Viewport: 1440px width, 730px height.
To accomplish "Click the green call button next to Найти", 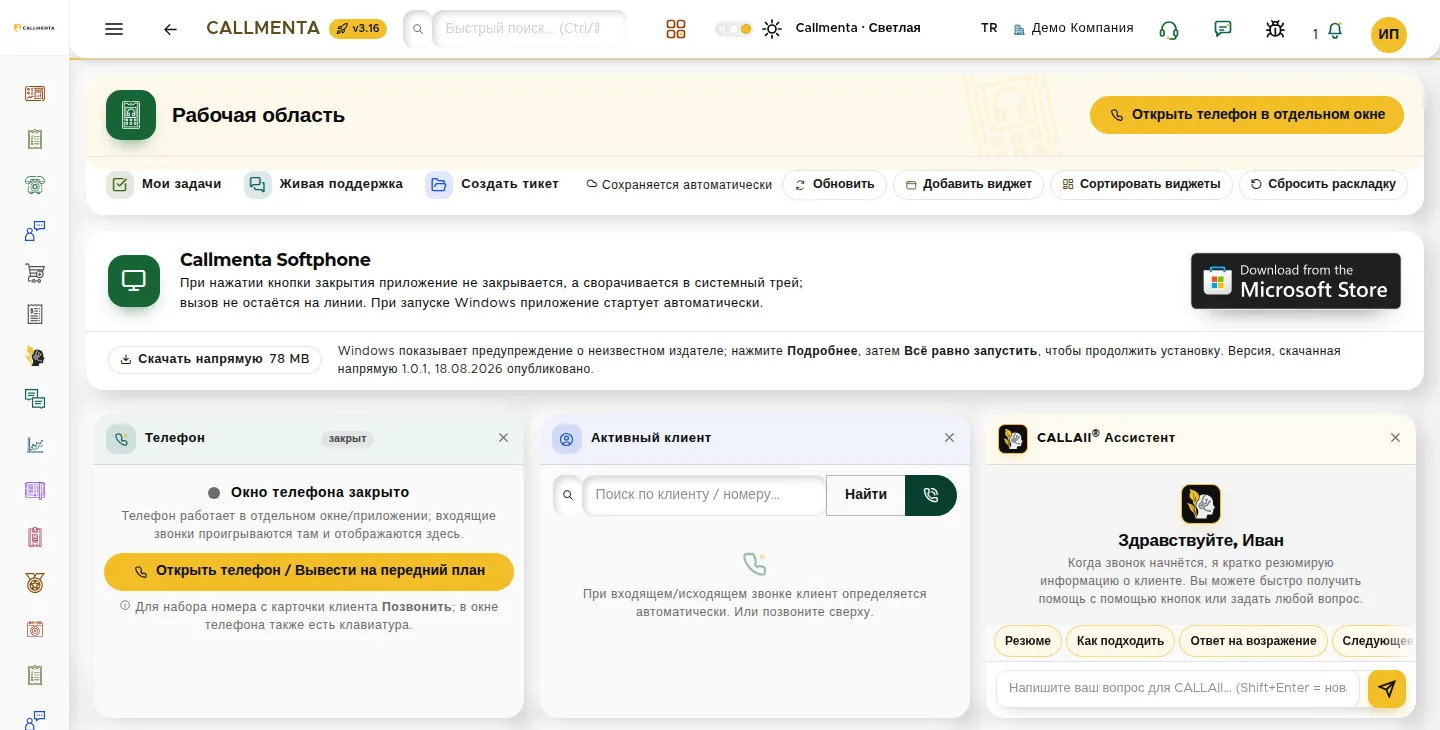I will pyautogui.click(x=931, y=495).
